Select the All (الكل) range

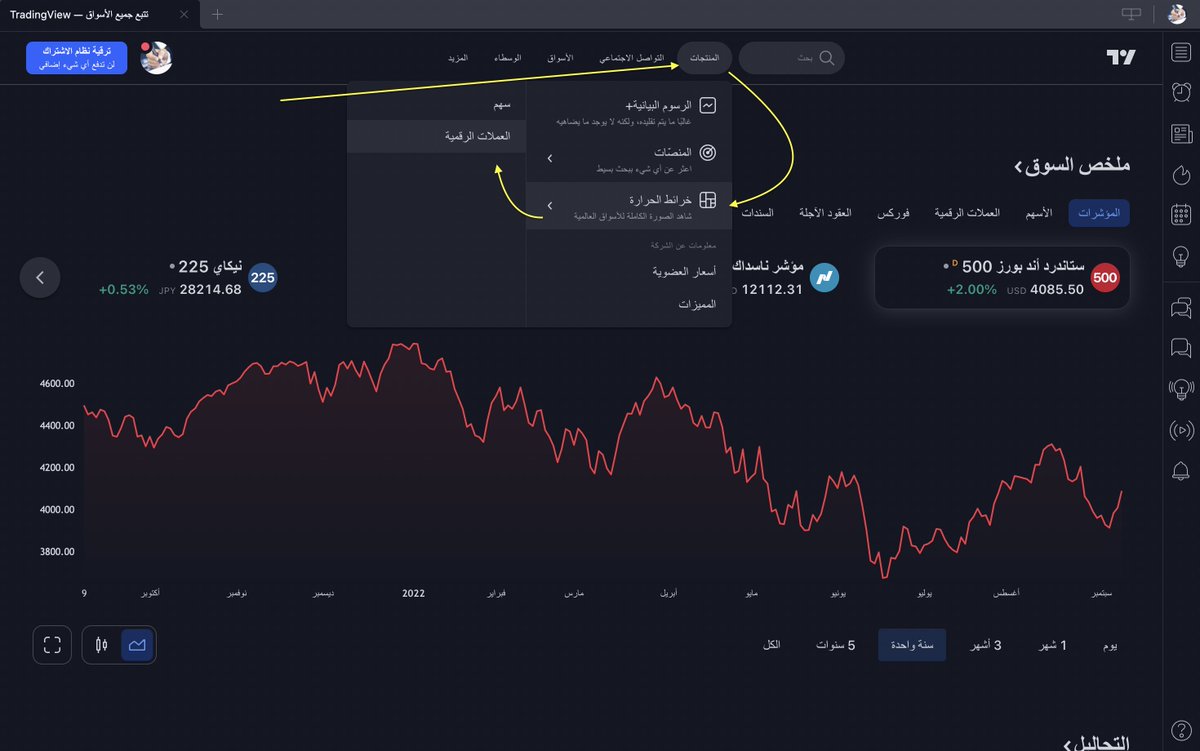tap(771, 645)
